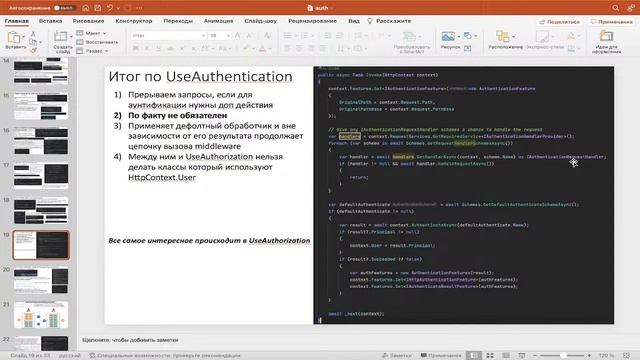Switch to the Переходы ribbon tab
640x360 pixels.
[x=178, y=21]
